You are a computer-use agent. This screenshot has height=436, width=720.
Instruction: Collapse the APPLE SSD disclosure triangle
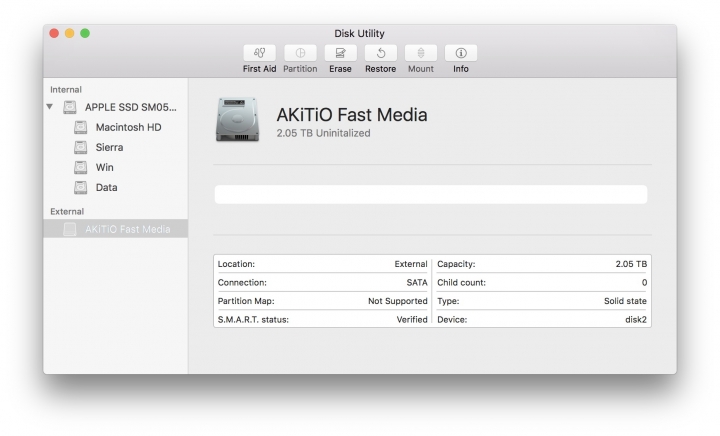click(x=50, y=107)
